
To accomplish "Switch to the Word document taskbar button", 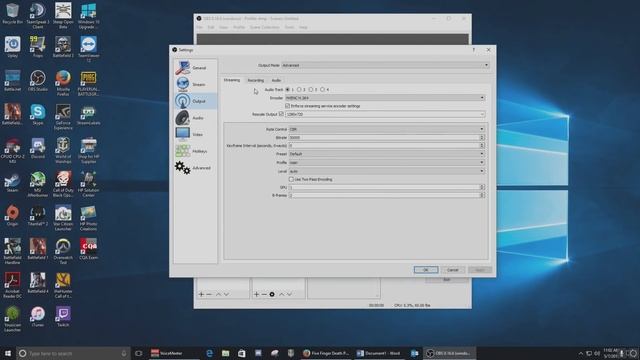I will (x=378, y=353).
